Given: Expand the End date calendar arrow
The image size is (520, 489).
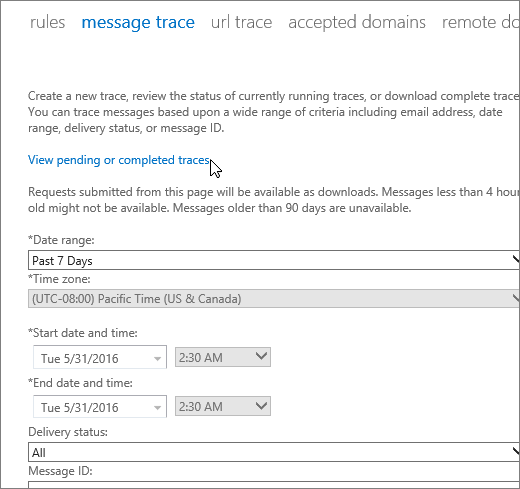Looking at the screenshot, I should tap(157, 408).
